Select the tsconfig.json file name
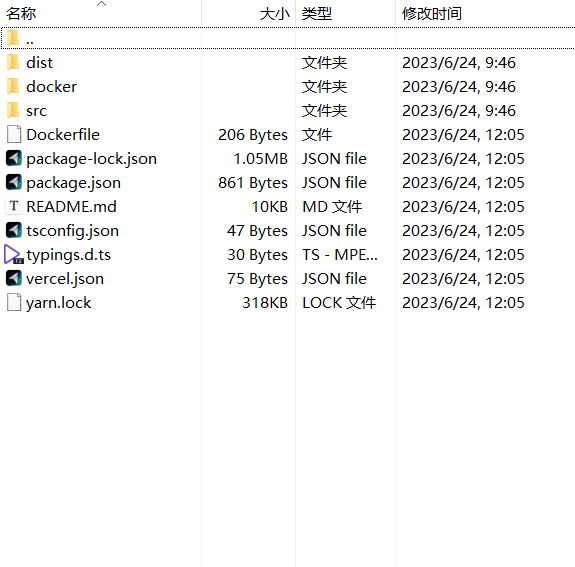The height and width of the screenshot is (567, 575). tap(73, 231)
